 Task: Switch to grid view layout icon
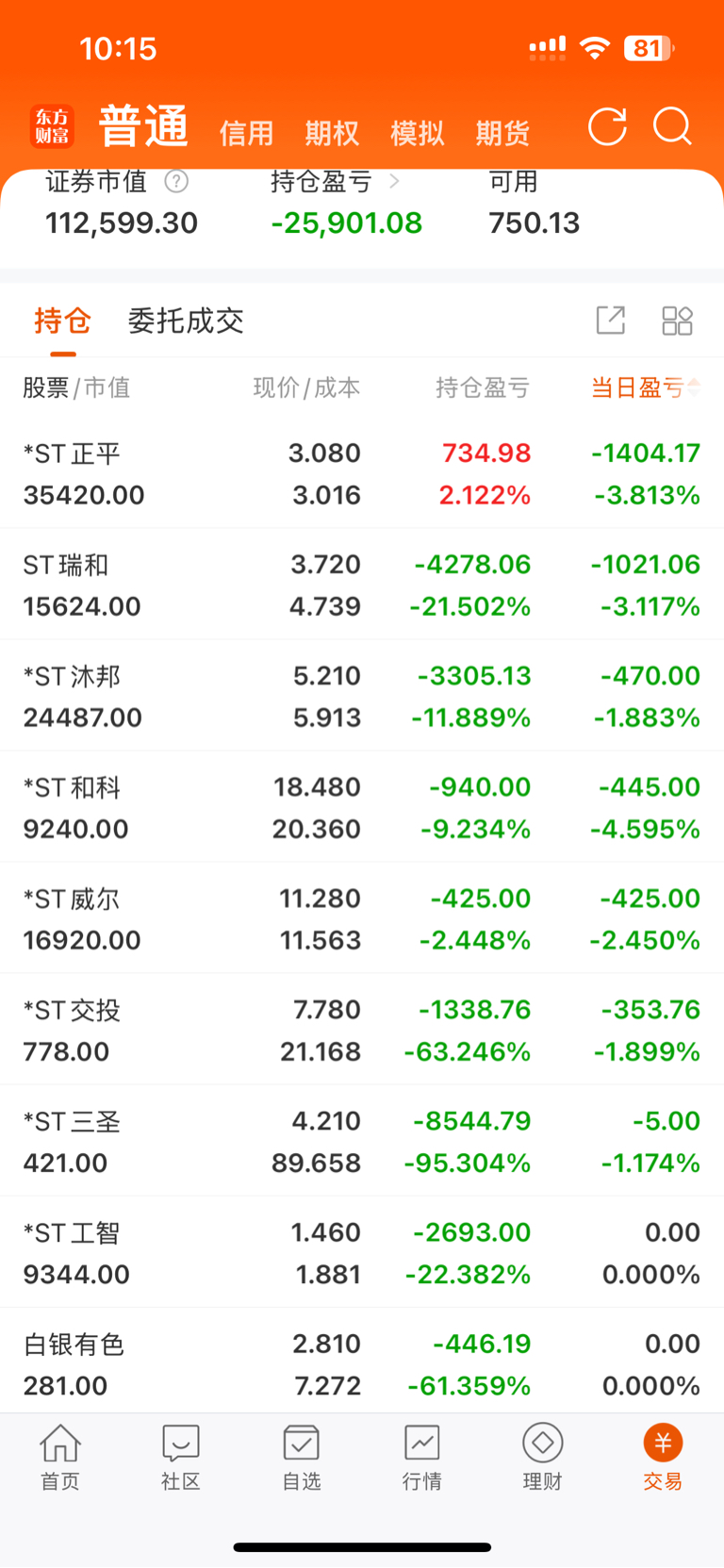point(677,321)
